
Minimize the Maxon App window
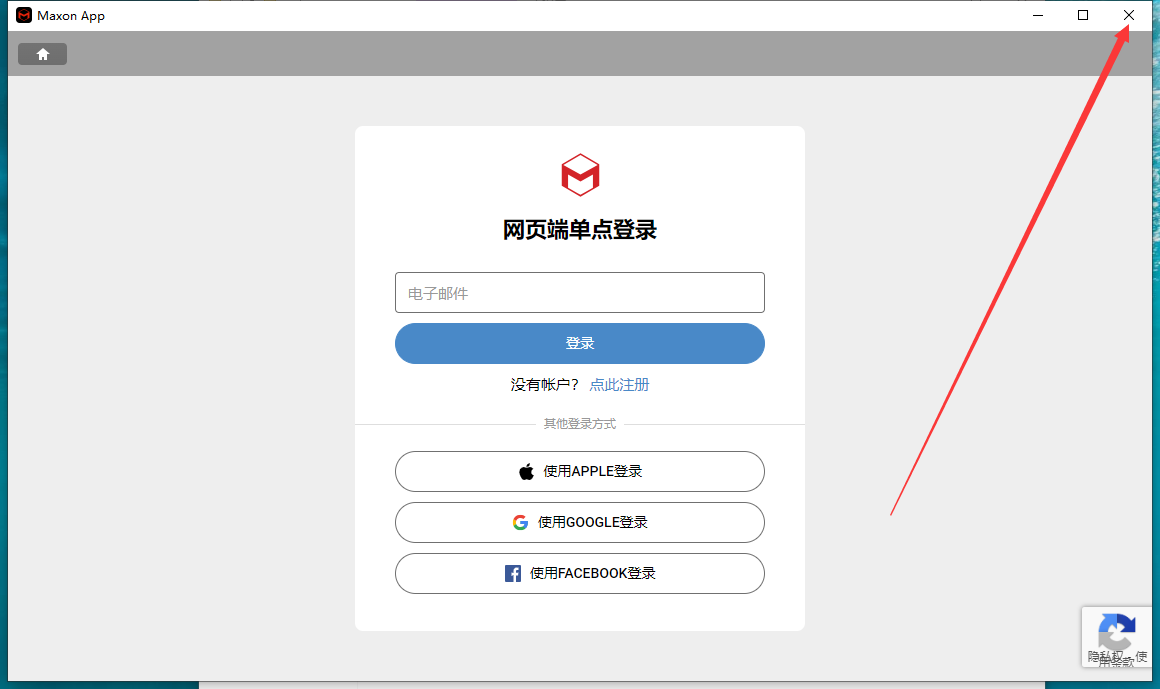click(x=1038, y=16)
